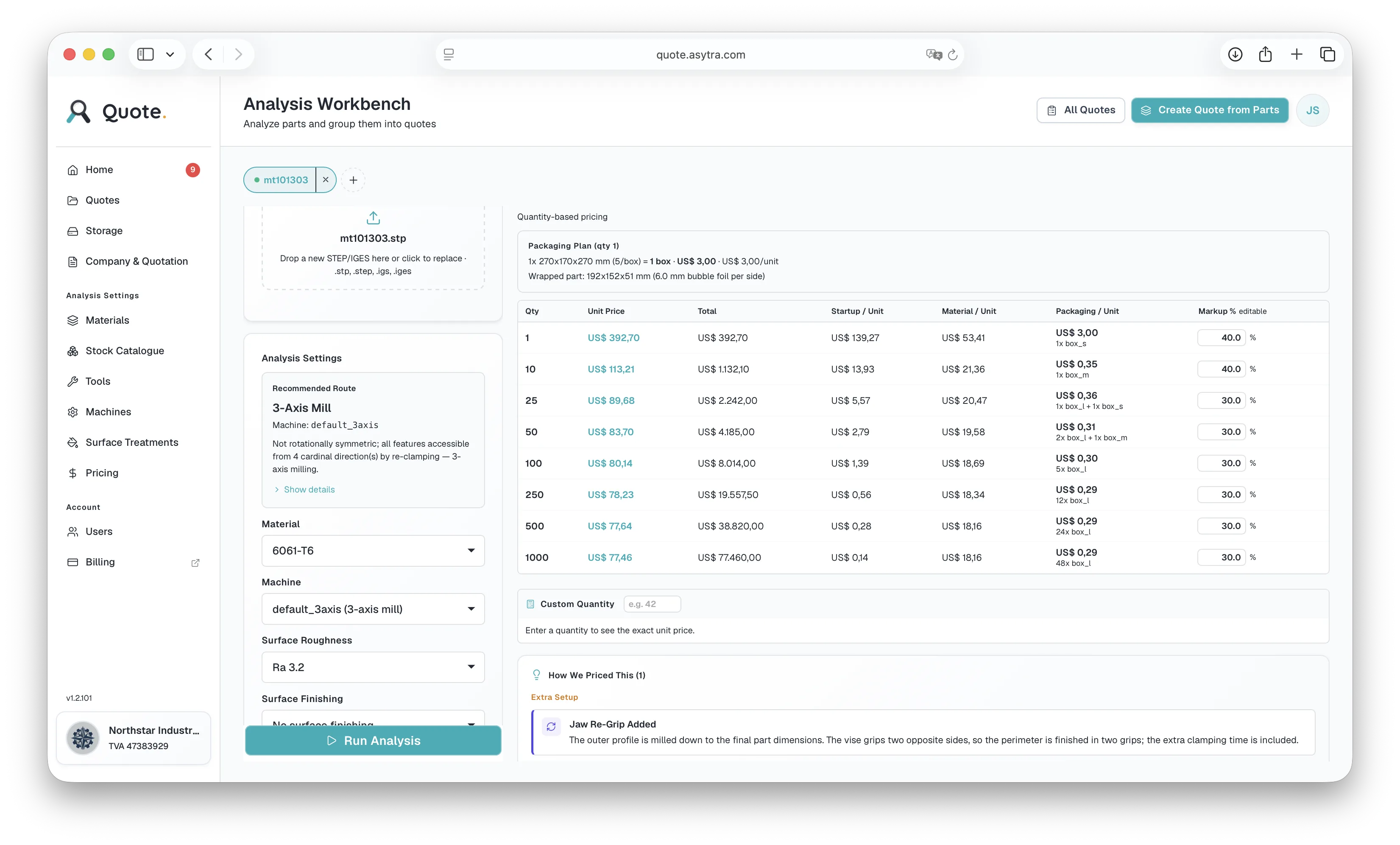Open Billing external link icon
The image size is (1400, 845).
click(x=195, y=562)
